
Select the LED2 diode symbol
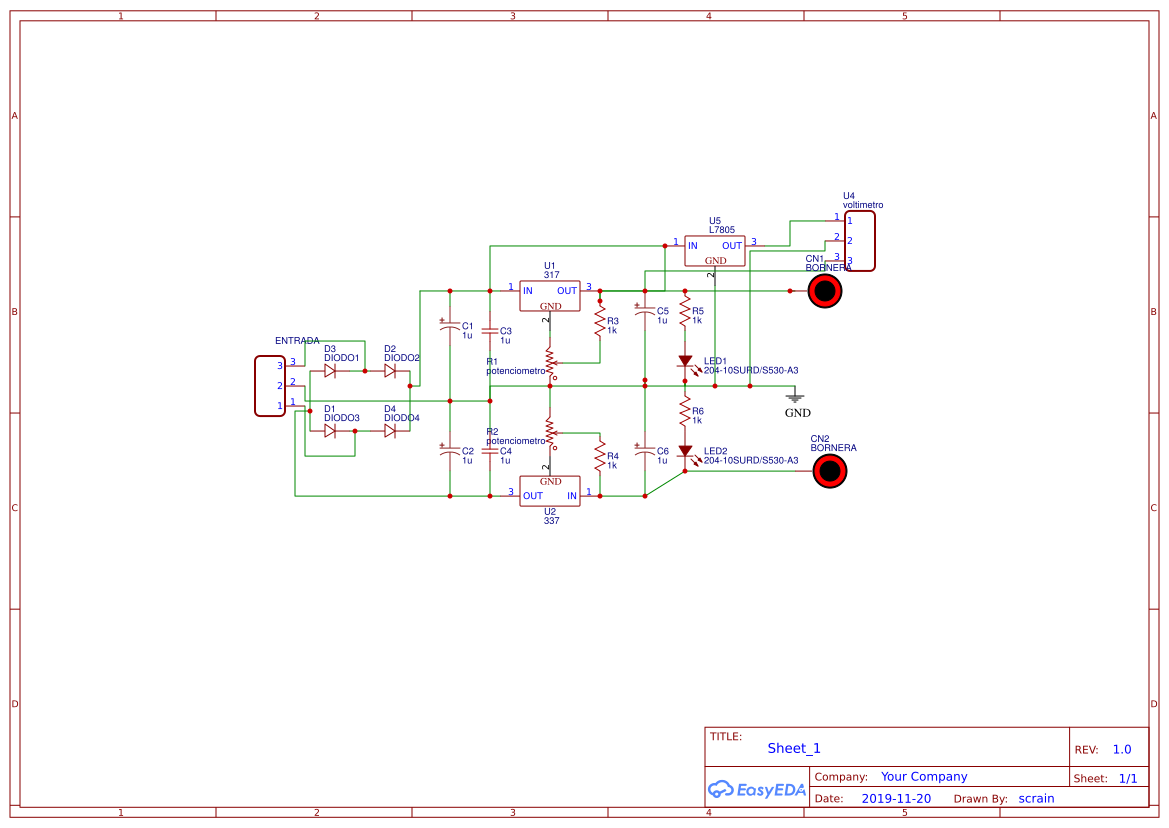point(685,452)
